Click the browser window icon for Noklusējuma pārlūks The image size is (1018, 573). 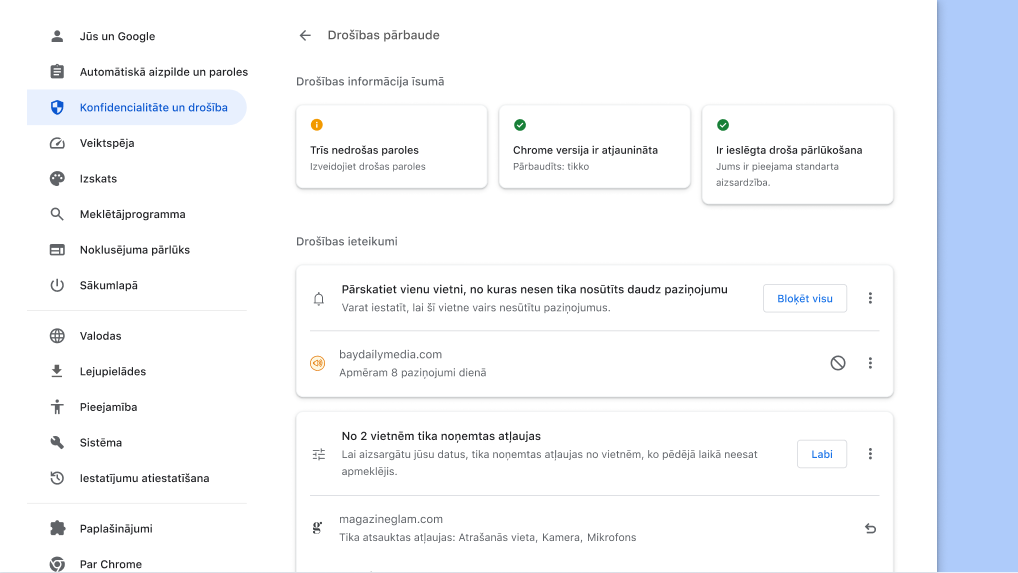pos(57,250)
